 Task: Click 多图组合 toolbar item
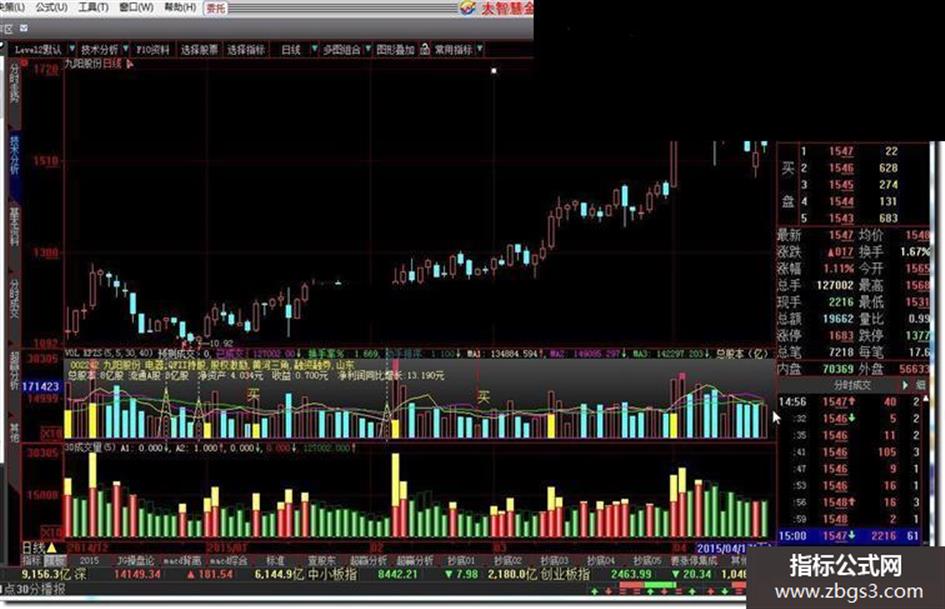pos(342,50)
